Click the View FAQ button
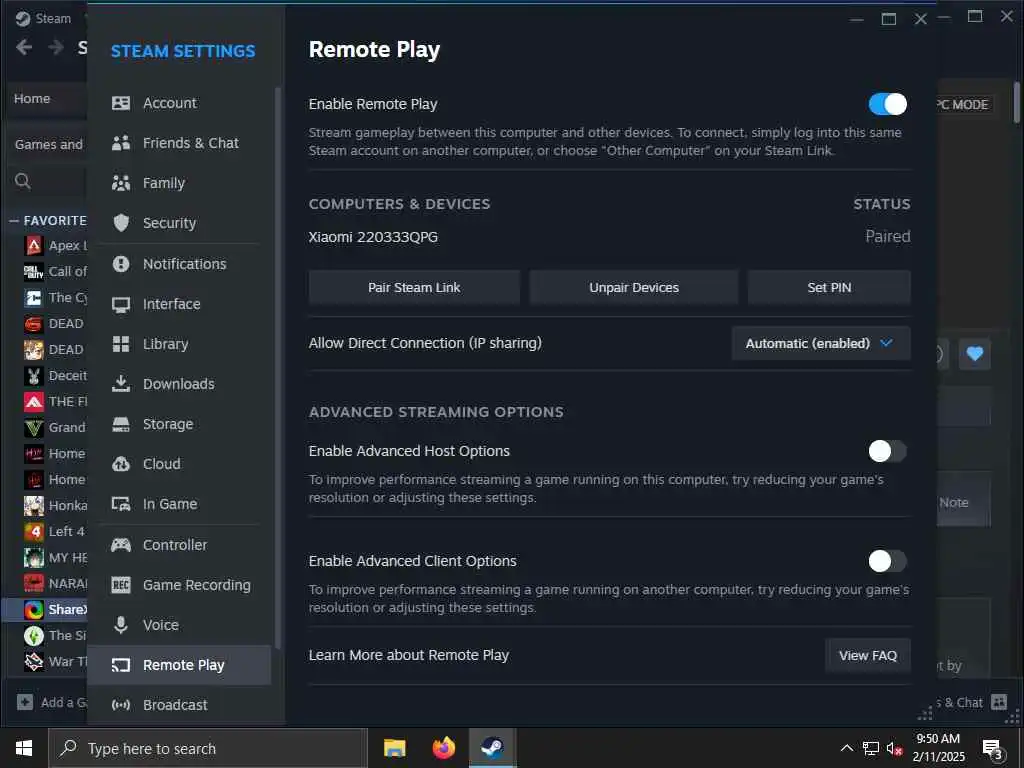 click(x=868, y=656)
